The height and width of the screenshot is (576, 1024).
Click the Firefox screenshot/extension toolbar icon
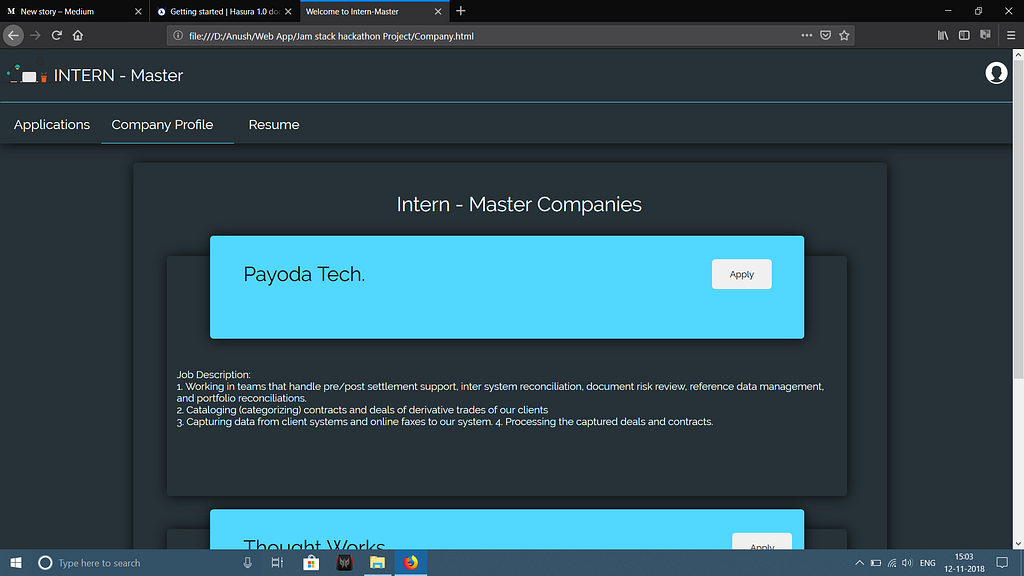click(985, 35)
